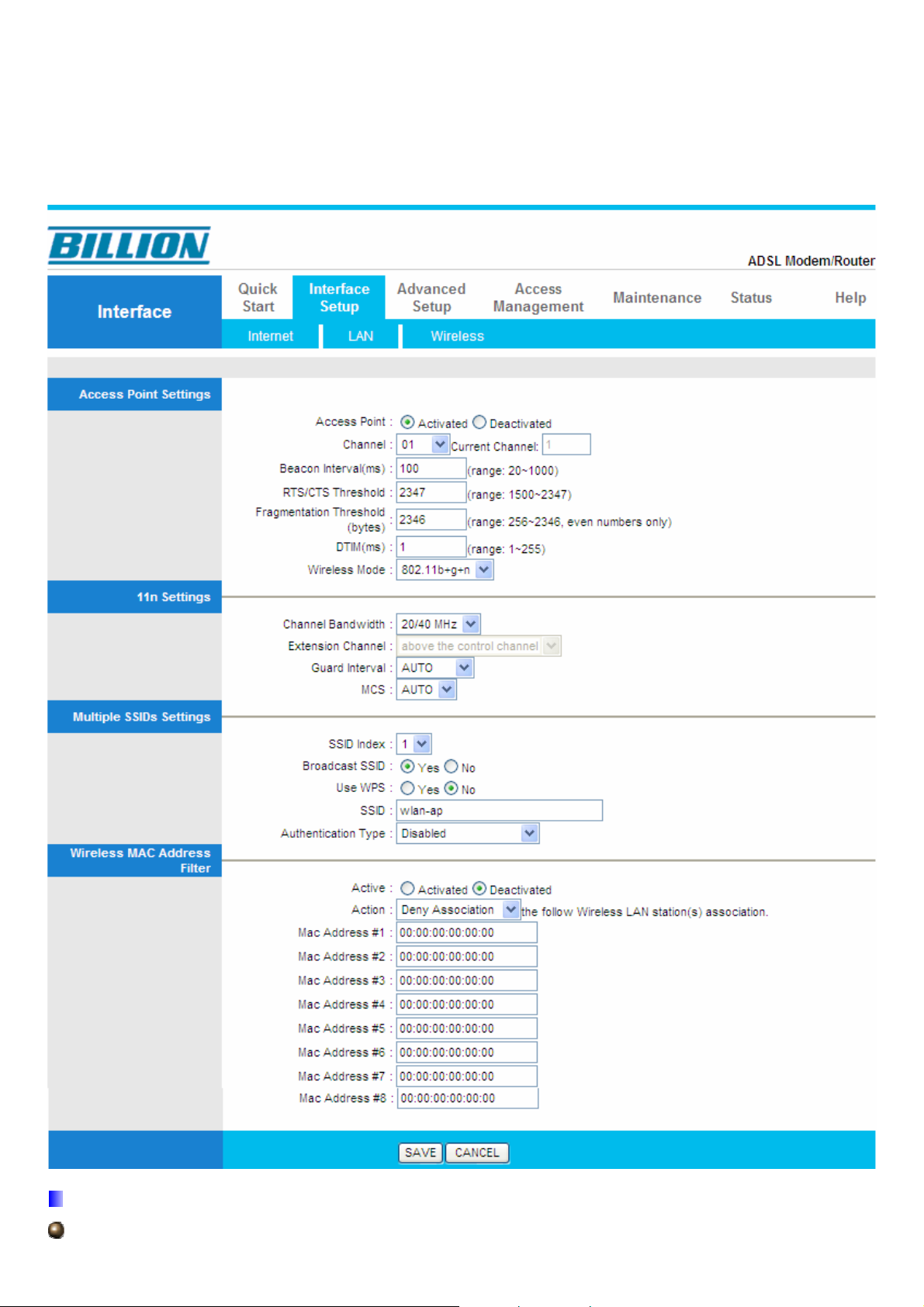Open the Channel dropdown
This screenshot has width=924, height=1307.
pyautogui.click(x=423, y=444)
